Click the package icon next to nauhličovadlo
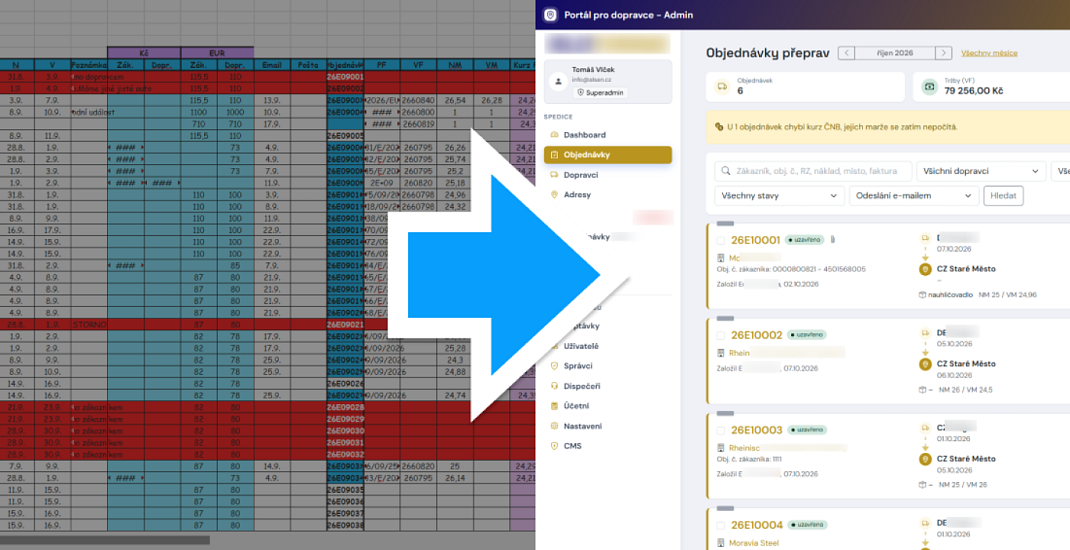 pos(922,295)
